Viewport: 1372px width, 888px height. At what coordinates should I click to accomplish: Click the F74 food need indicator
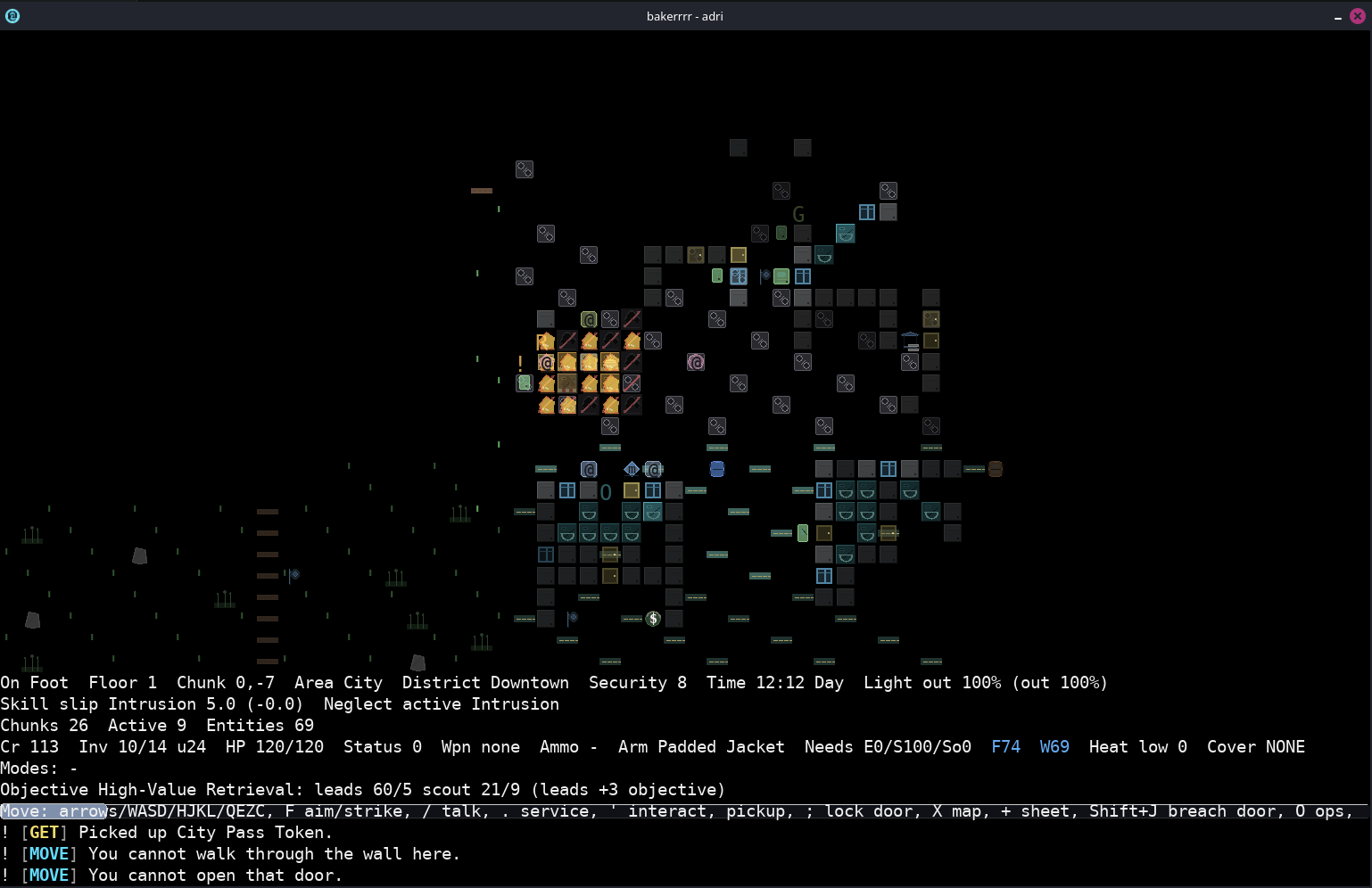coord(1005,747)
